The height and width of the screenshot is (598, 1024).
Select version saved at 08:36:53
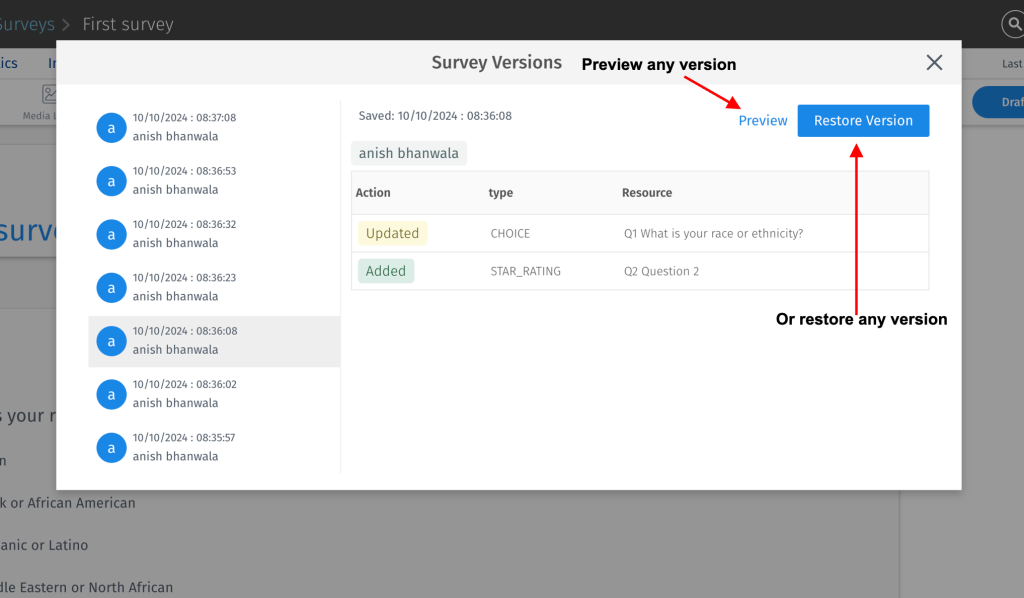(x=214, y=181)
